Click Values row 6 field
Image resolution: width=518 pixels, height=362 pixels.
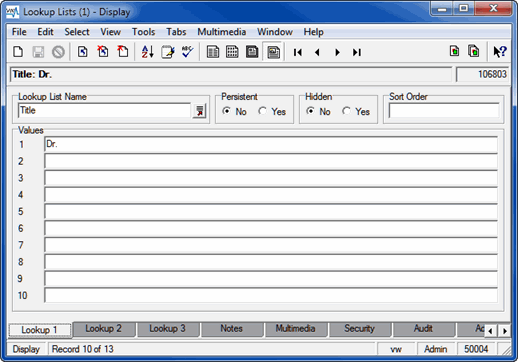[x=271, y=228]
